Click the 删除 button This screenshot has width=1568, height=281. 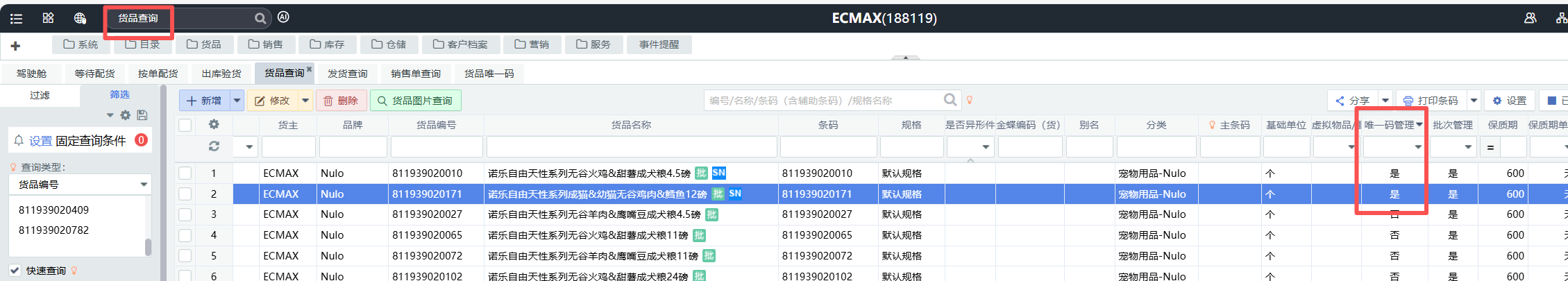click(x=341, y=101)
